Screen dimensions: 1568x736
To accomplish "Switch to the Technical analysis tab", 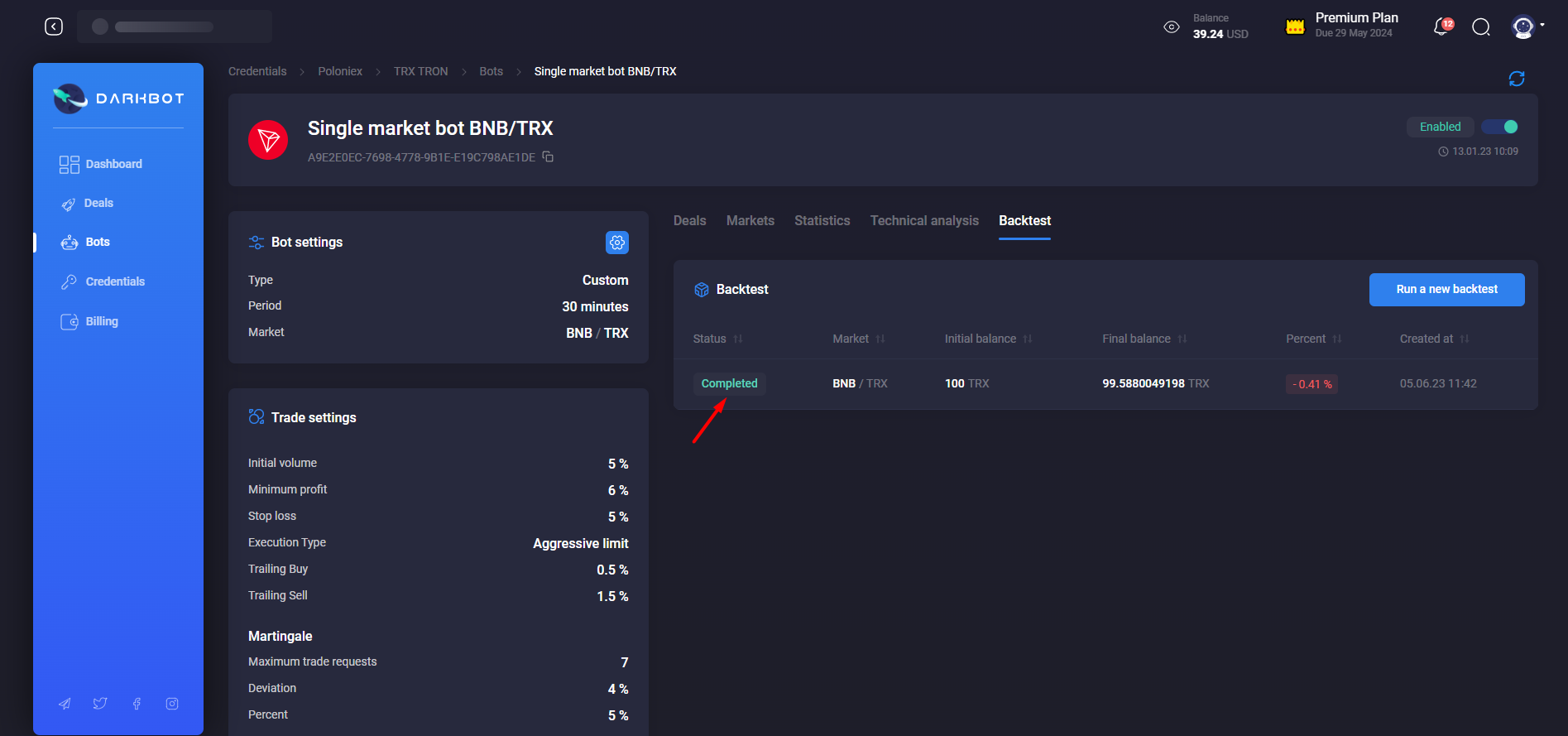I will pos(924,221).
